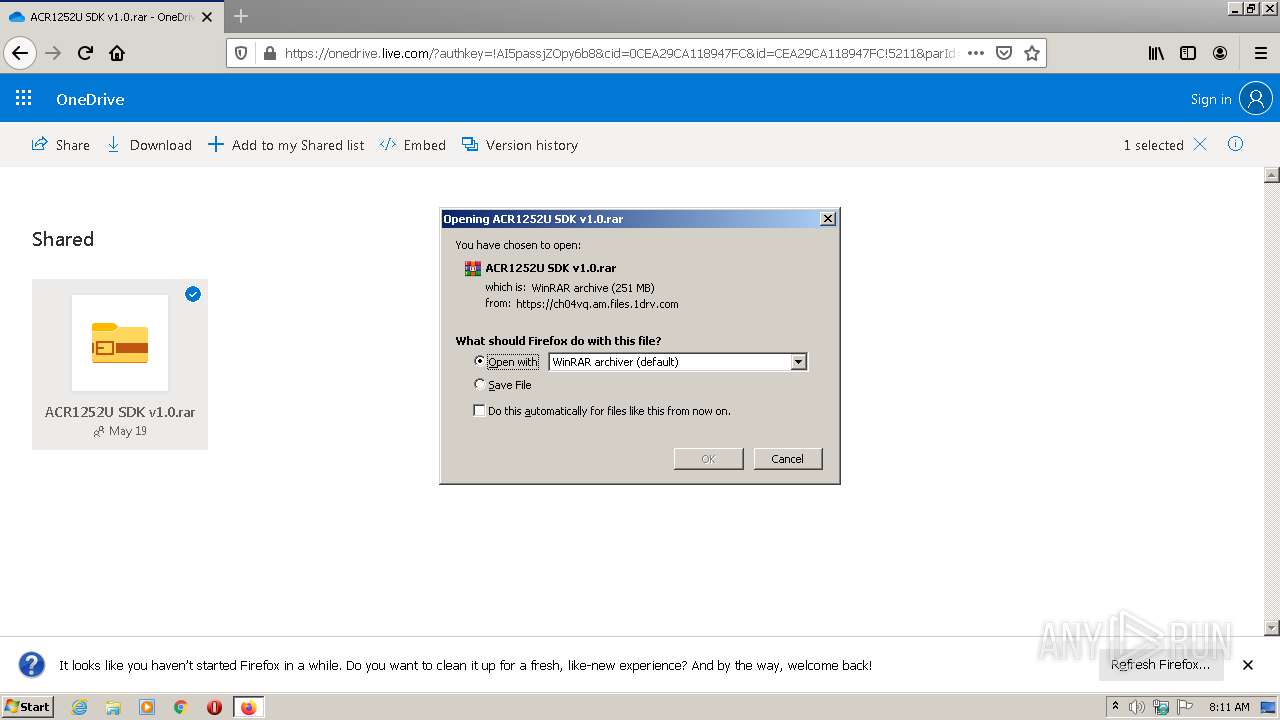This screenshot has width=1280, height=720.
Task: Open Version history
Action: click(520, 145)
